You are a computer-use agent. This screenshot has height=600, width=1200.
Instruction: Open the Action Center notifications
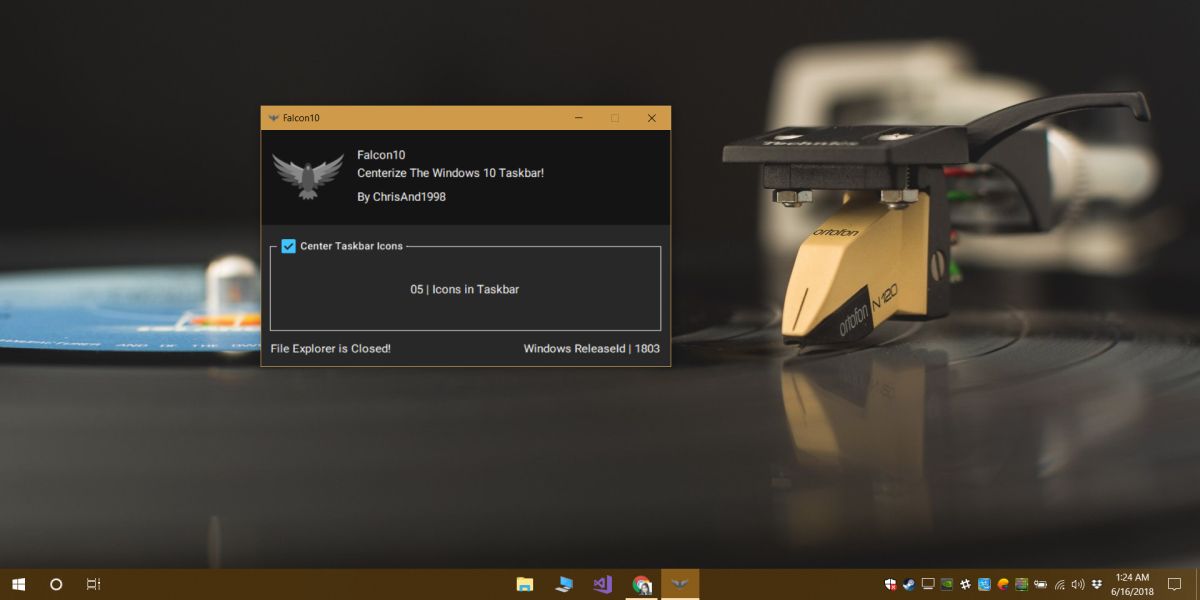[1174, 584]
